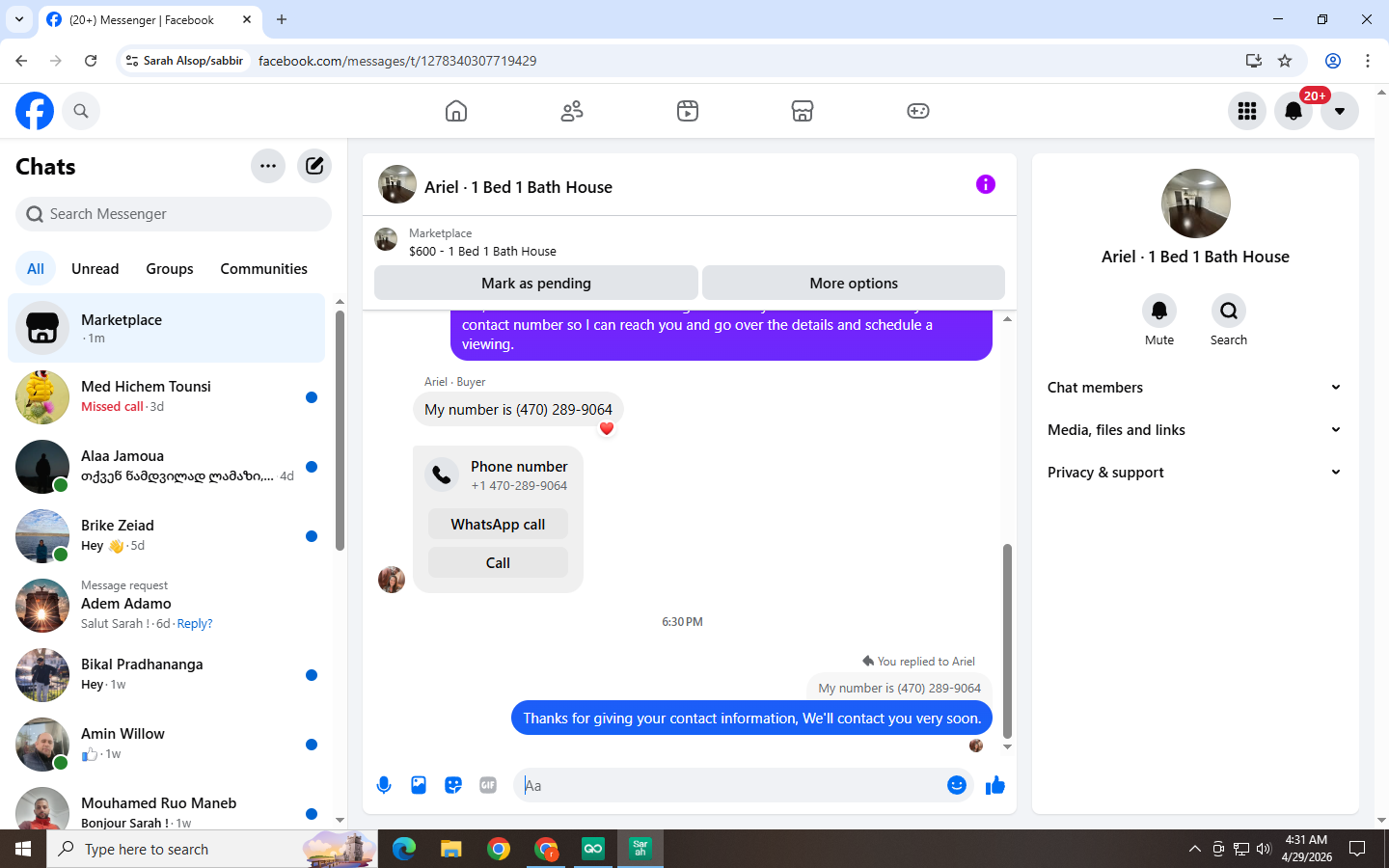Click the browser address bar URL

tap(397, 61)
